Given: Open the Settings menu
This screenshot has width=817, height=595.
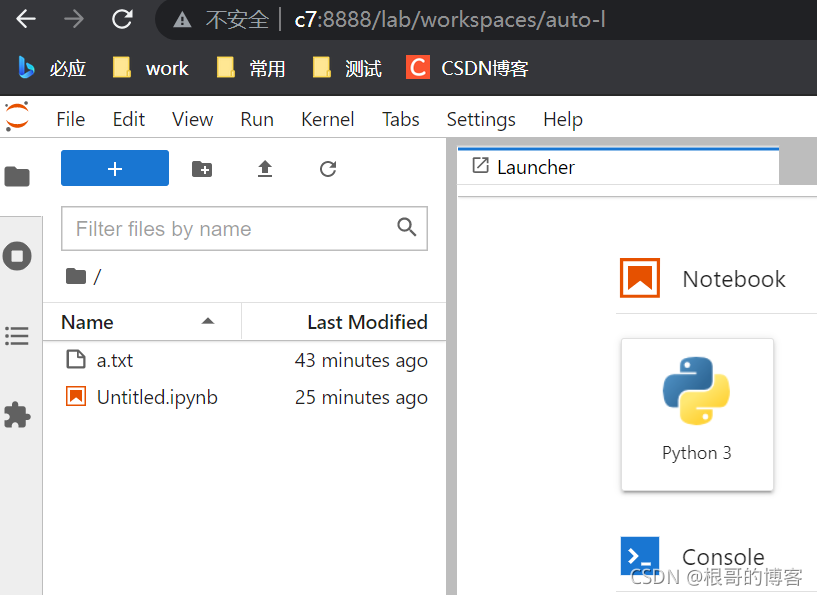Looking at the screenshot, I should click(481, 119).
